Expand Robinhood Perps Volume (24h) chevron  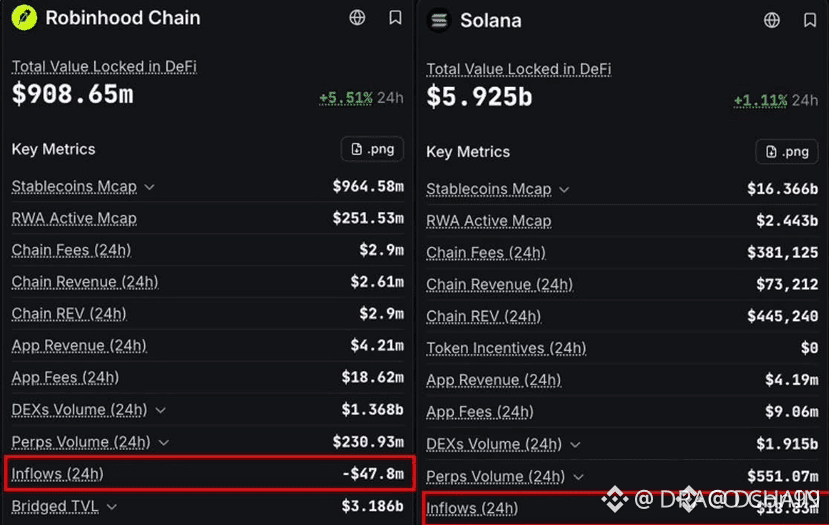(164, 443)
